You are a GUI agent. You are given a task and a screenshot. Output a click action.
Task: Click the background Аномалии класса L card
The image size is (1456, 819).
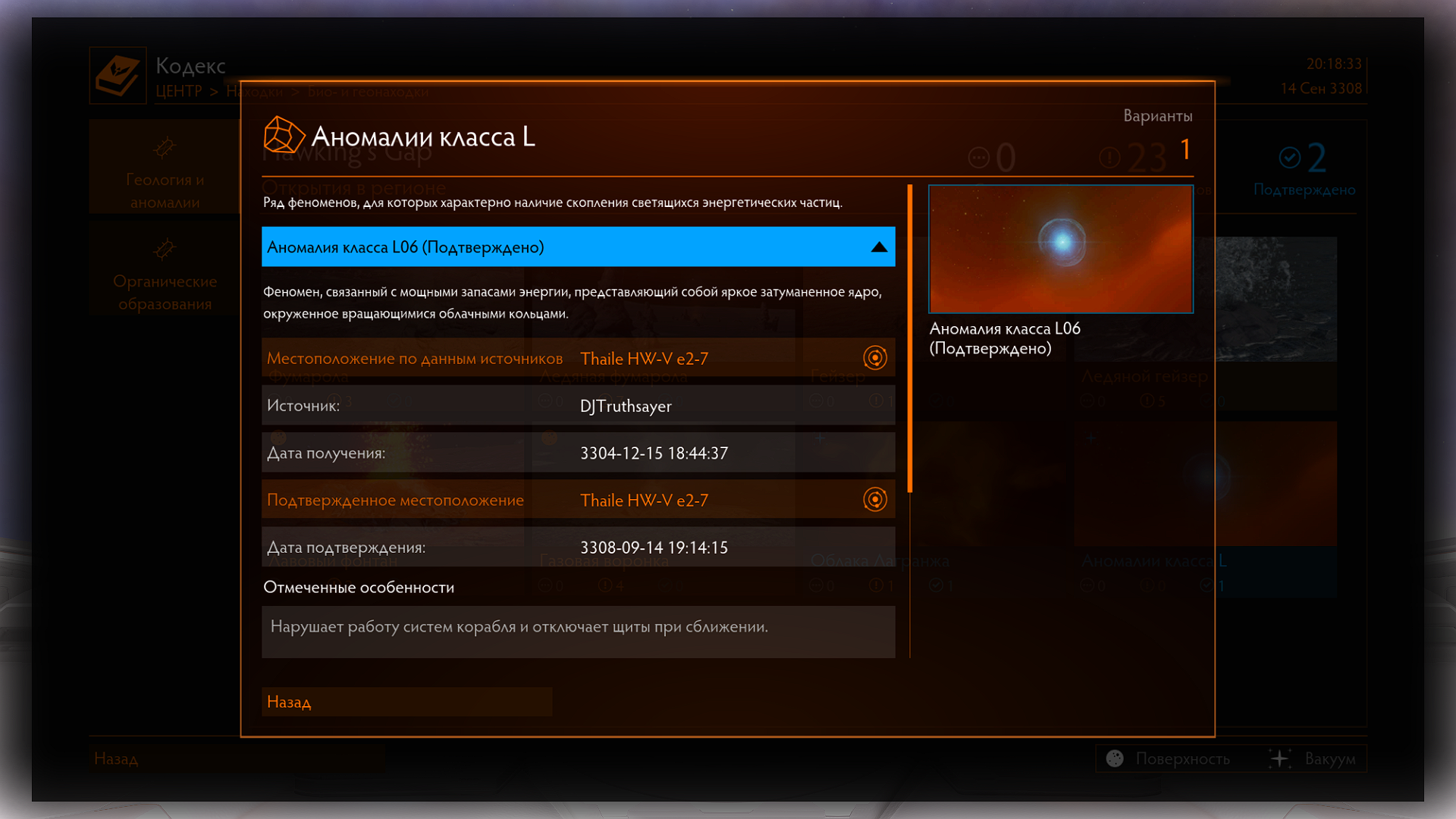(x=1205, y=509)
